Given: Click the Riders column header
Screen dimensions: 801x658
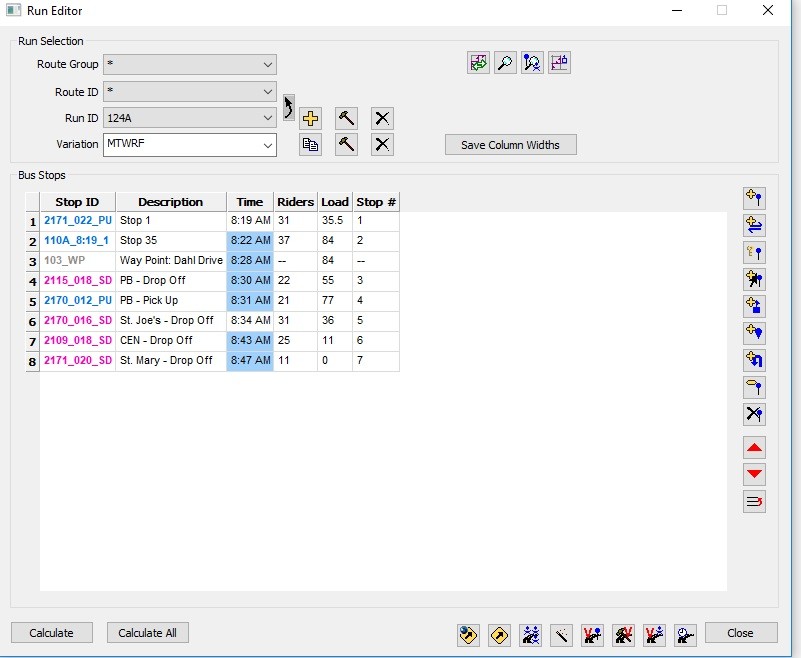Looking at the screenshot, I should 296,202.
